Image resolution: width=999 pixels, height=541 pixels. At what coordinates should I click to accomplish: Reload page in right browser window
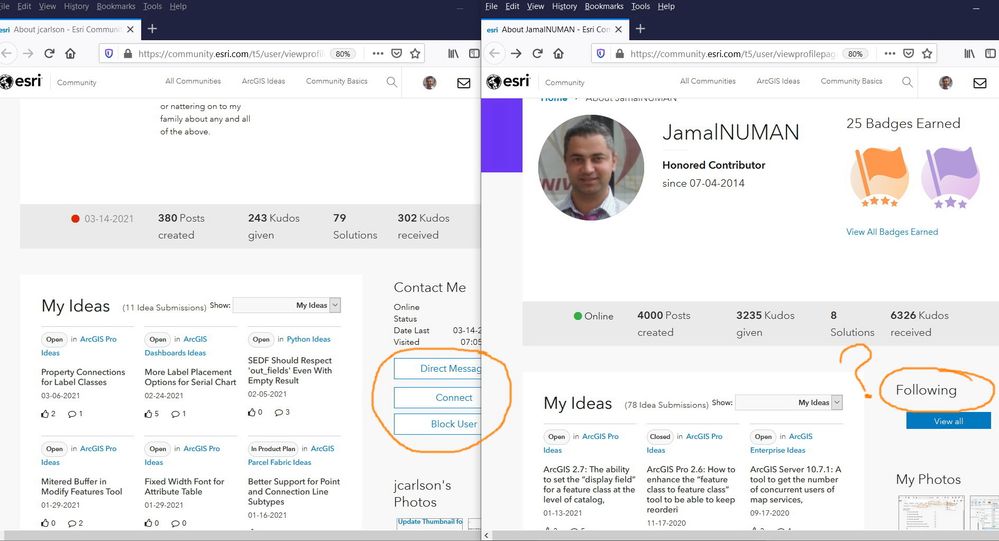537,54
